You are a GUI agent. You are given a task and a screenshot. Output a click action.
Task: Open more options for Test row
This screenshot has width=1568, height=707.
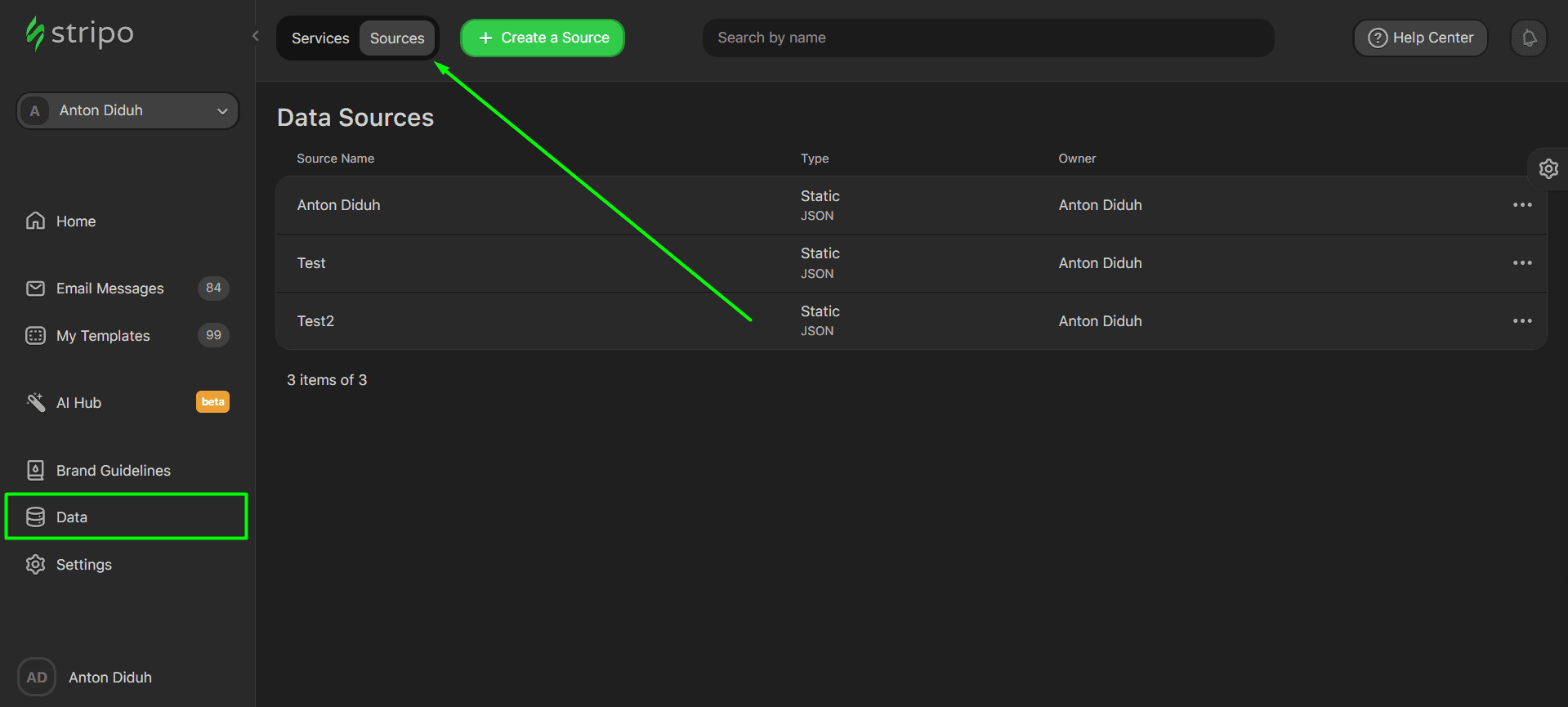tap(1521, 263)
